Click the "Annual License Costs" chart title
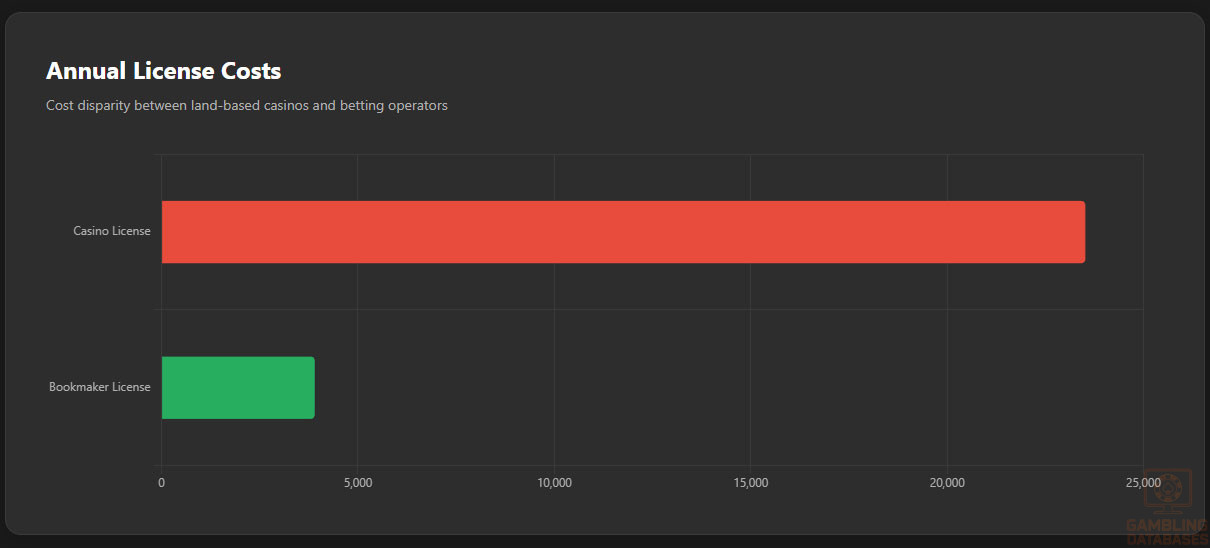 (x=163, y=71)
